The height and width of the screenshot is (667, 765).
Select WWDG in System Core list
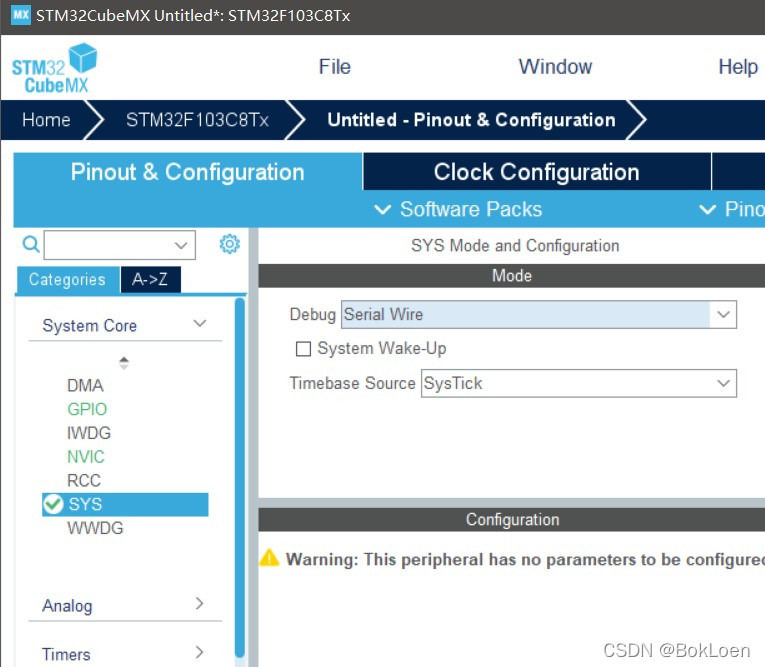pos(95,528)
